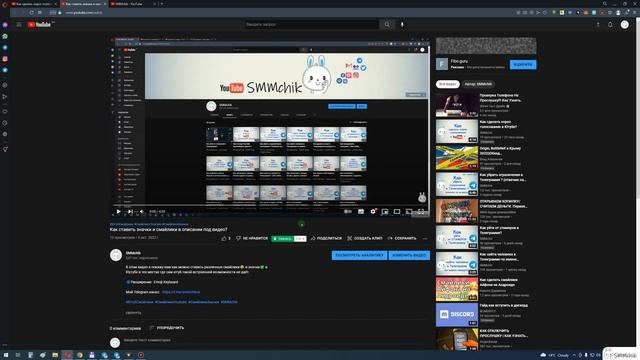The width and height of the screenshot is (640, 360).
Task: Open the download quality dropdown
Action: pyautogui.click(x=300, y=238)
